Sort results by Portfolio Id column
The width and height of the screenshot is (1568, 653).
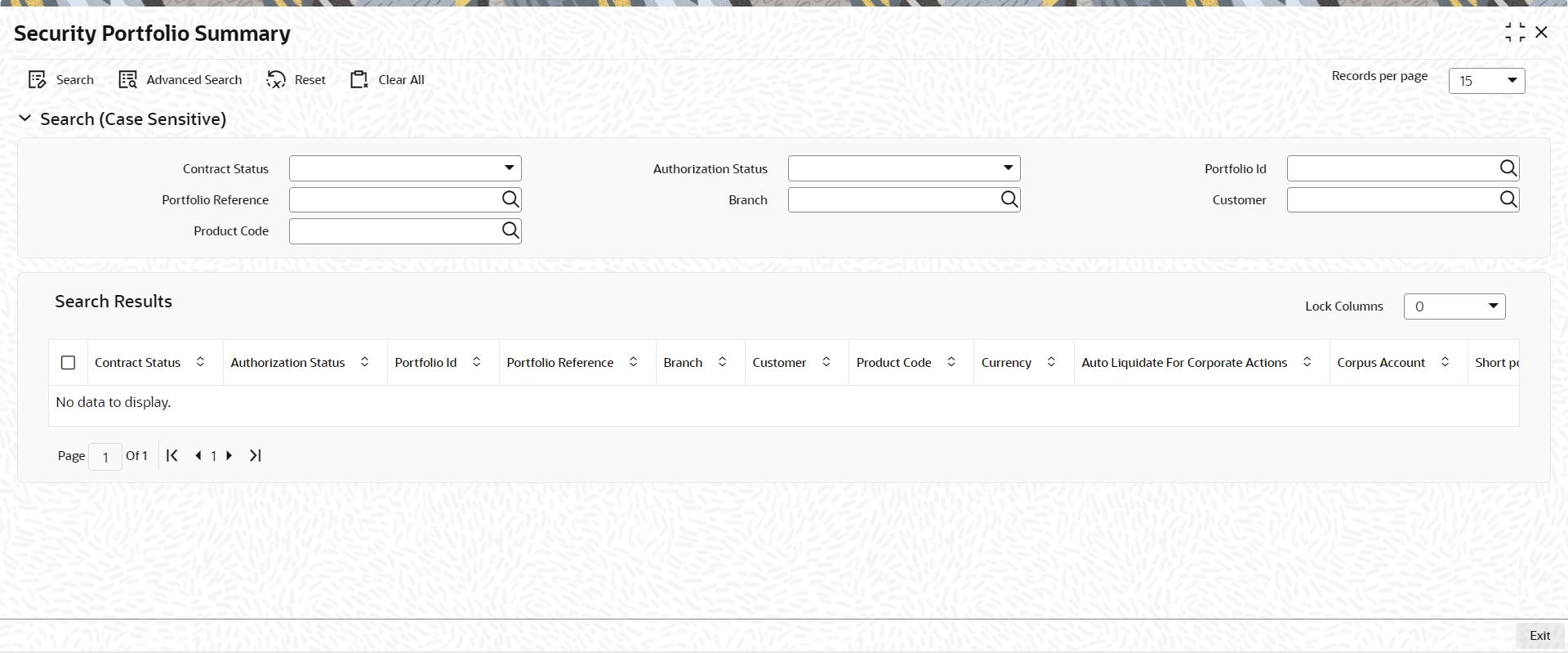(476, 362)
